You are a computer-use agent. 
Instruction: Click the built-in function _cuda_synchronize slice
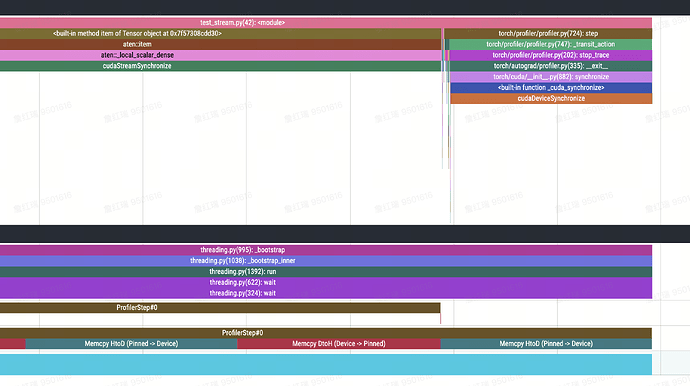(551, 88)
